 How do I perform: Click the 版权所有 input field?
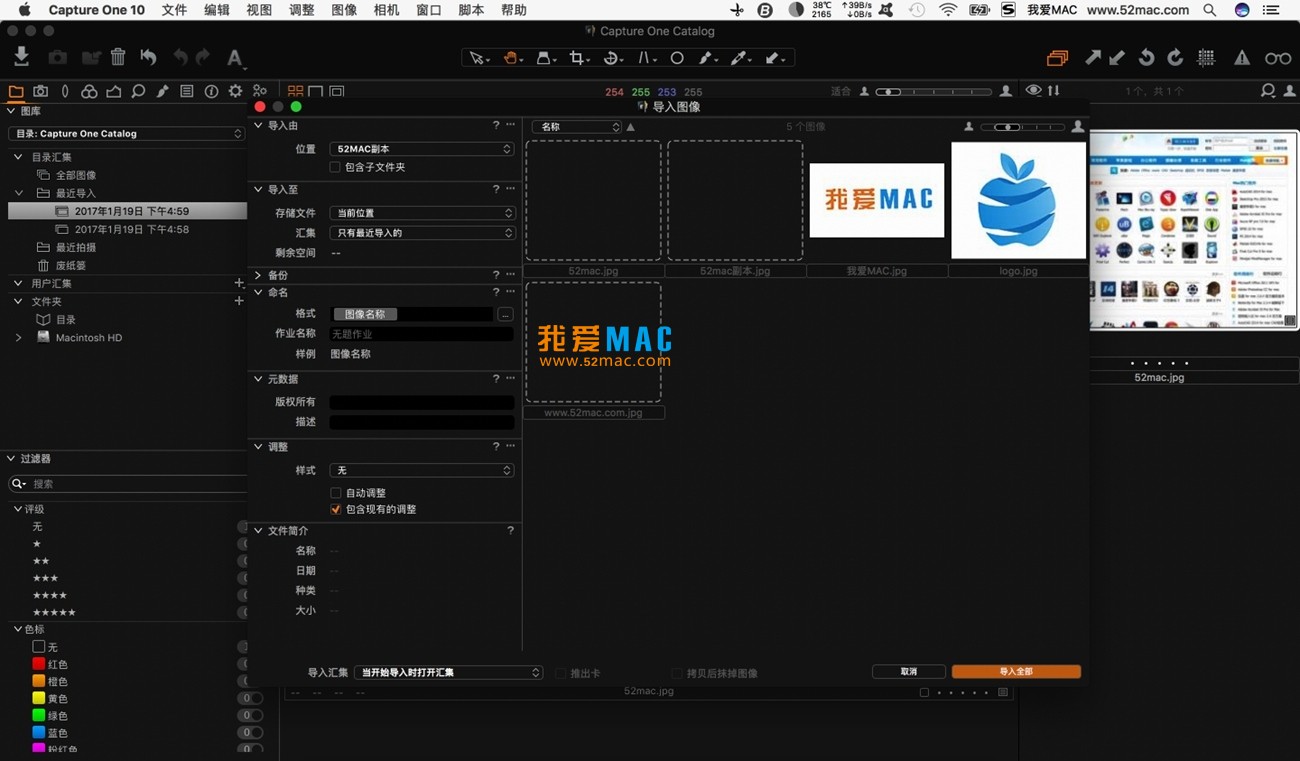(422, 402)
